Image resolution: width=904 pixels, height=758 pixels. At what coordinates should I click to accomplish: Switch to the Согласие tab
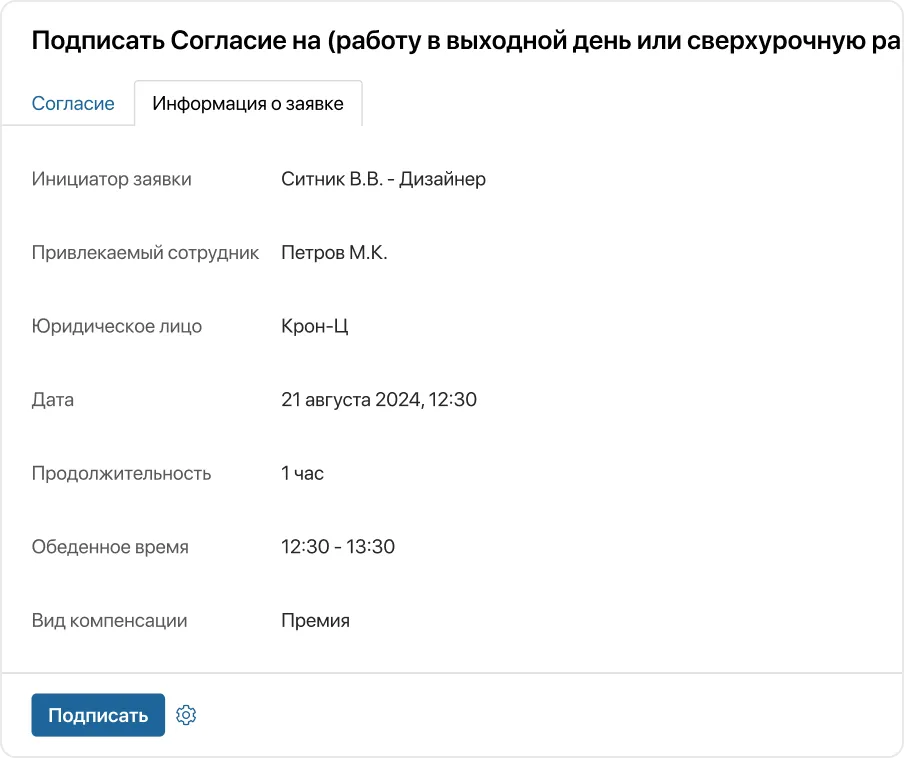[x=73, y=103]
